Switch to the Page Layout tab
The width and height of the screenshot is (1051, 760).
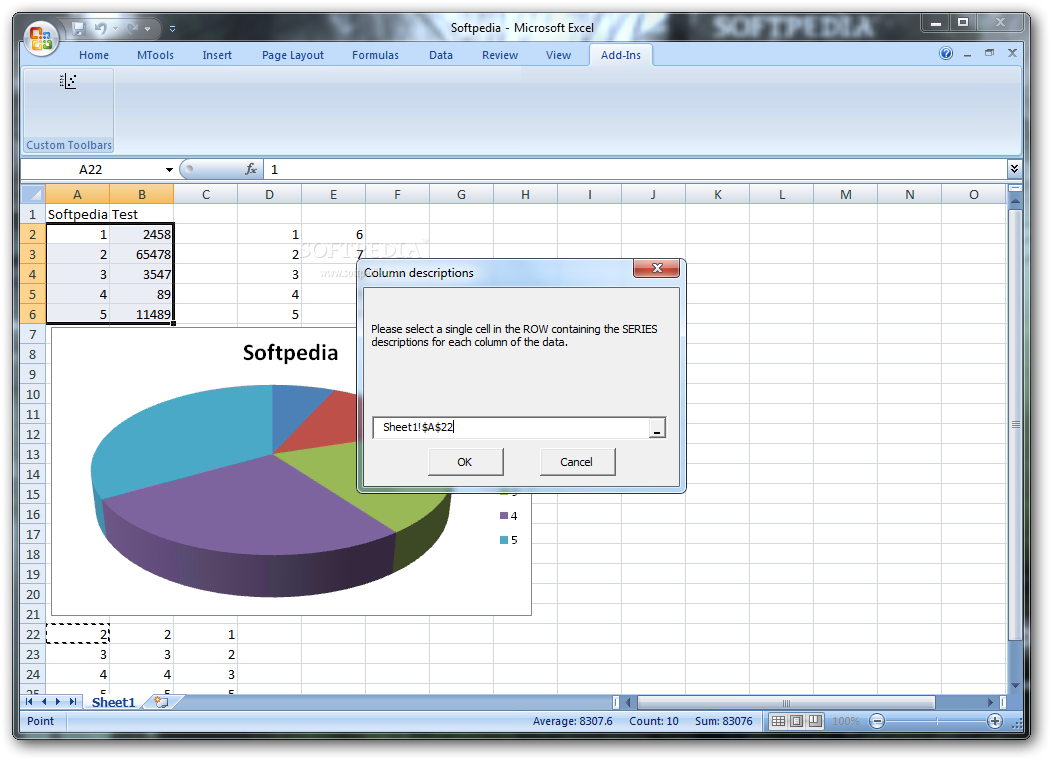coord(293,55)
